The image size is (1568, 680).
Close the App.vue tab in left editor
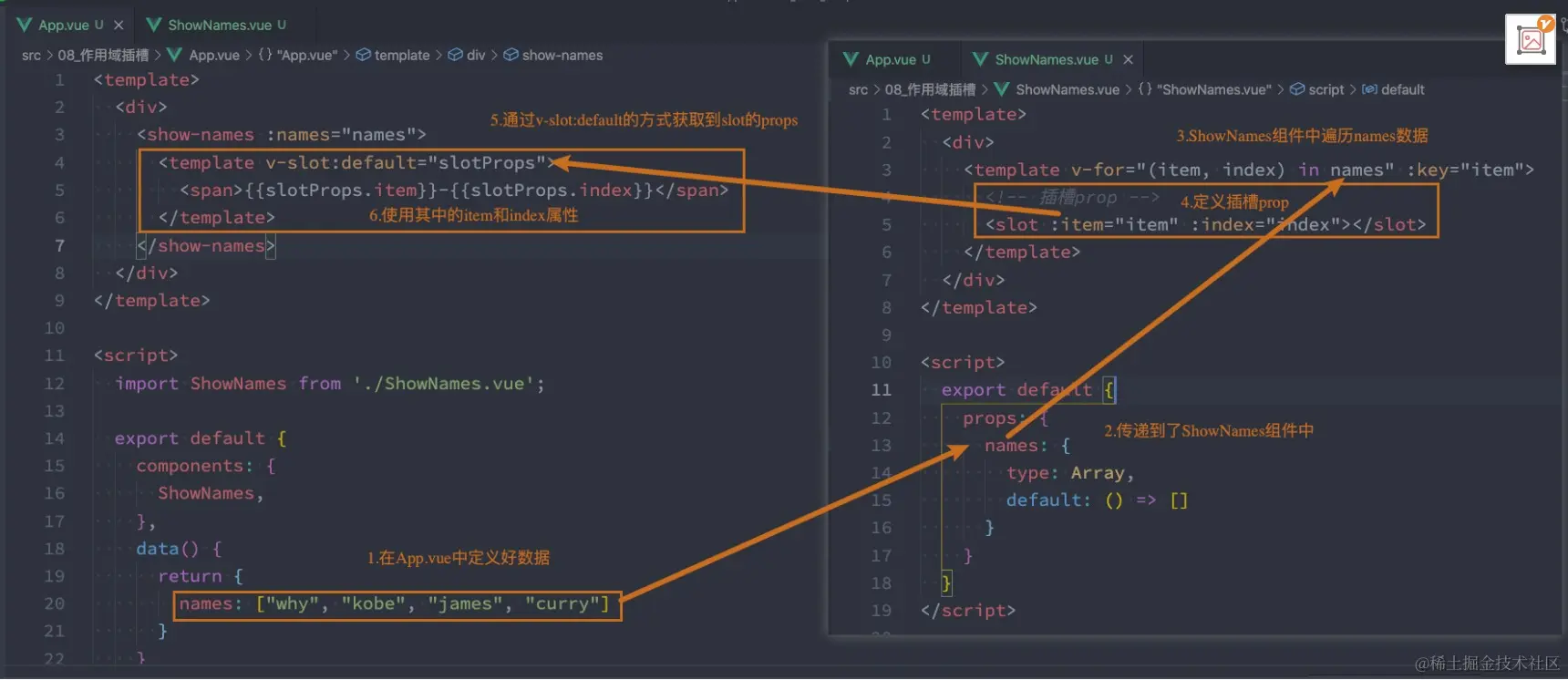(119, 26)
